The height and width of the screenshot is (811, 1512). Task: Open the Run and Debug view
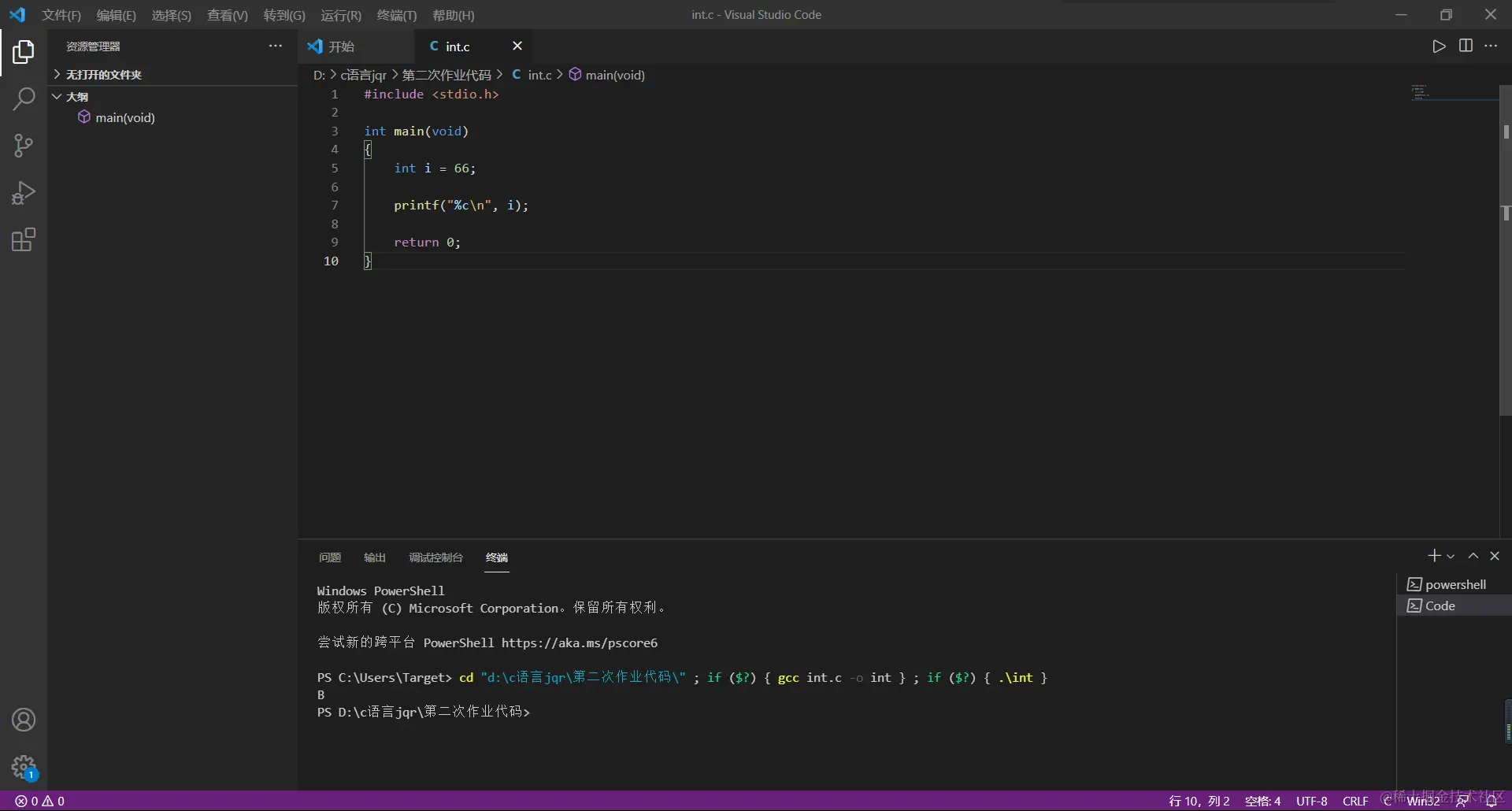[x=24, y=193]
